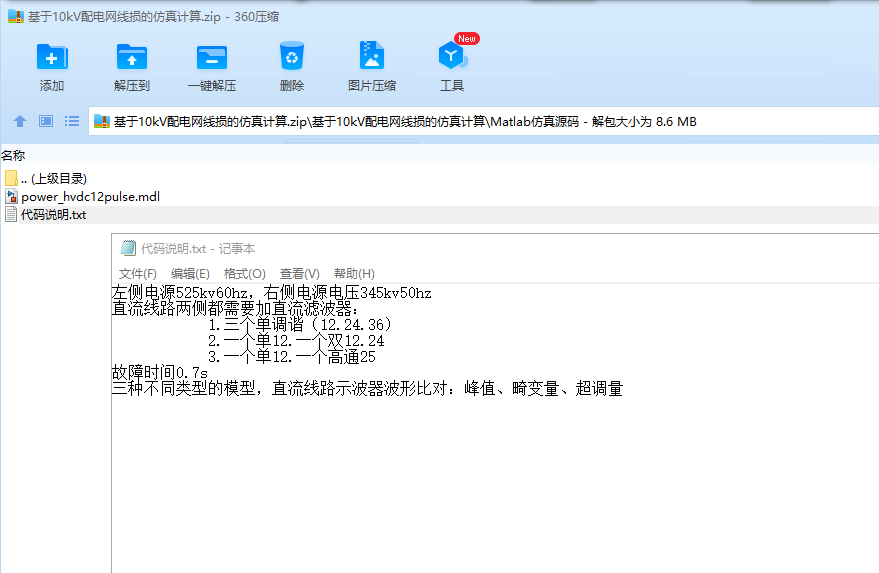This screenshot has width=879, height=573.
Task: Click the archive icon in the path bar
Action: 101,121
